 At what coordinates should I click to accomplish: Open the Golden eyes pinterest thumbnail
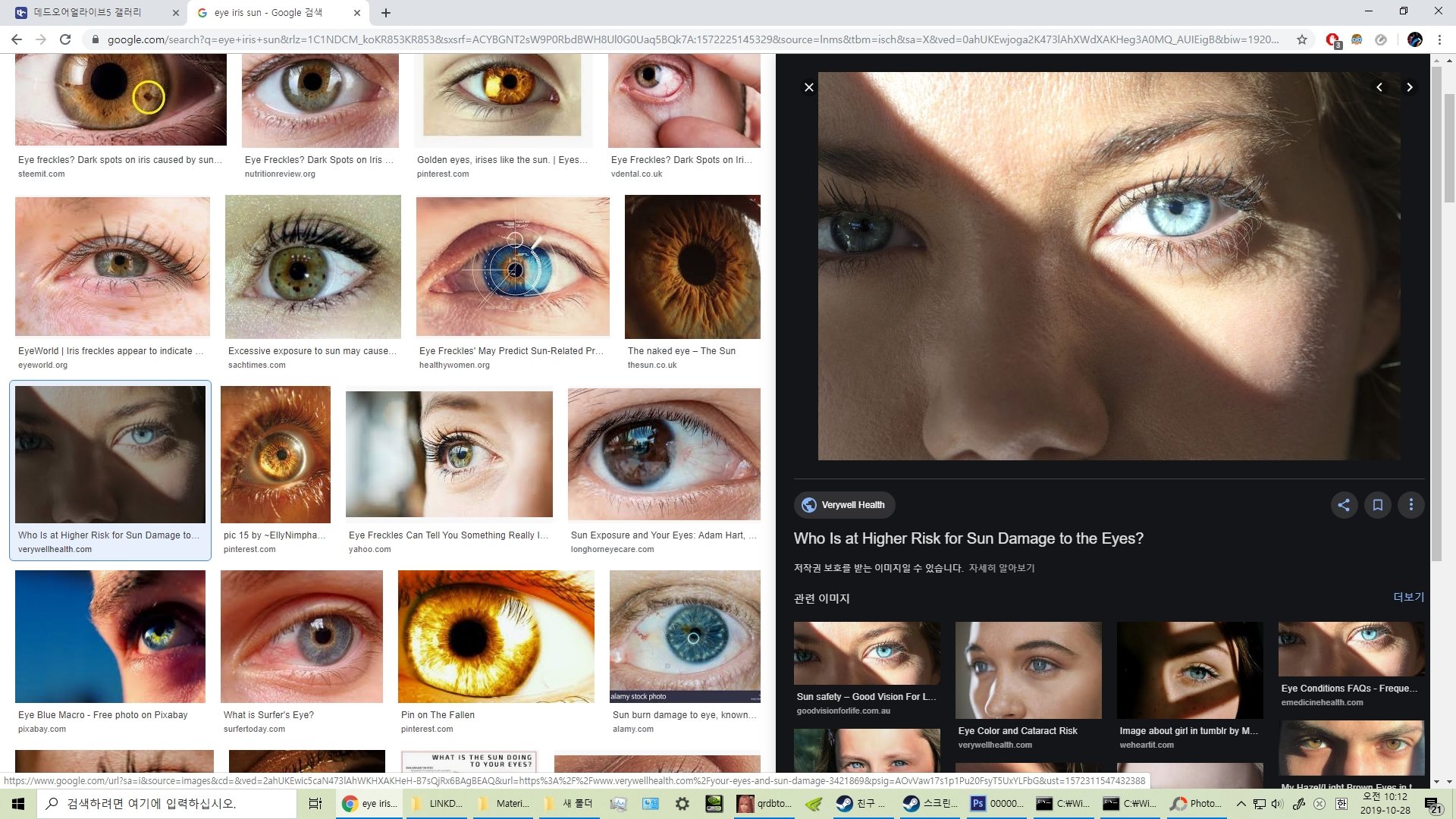[x=502, y=99]
